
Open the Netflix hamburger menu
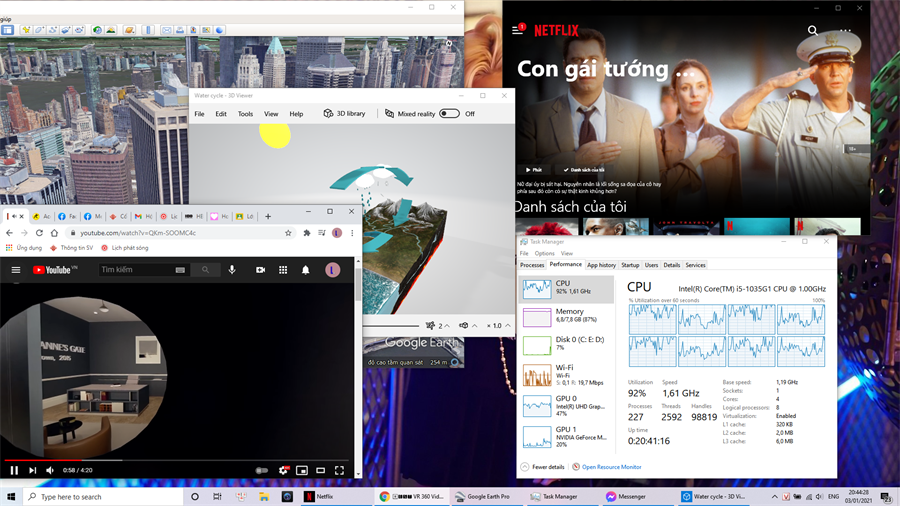point(517,30)
